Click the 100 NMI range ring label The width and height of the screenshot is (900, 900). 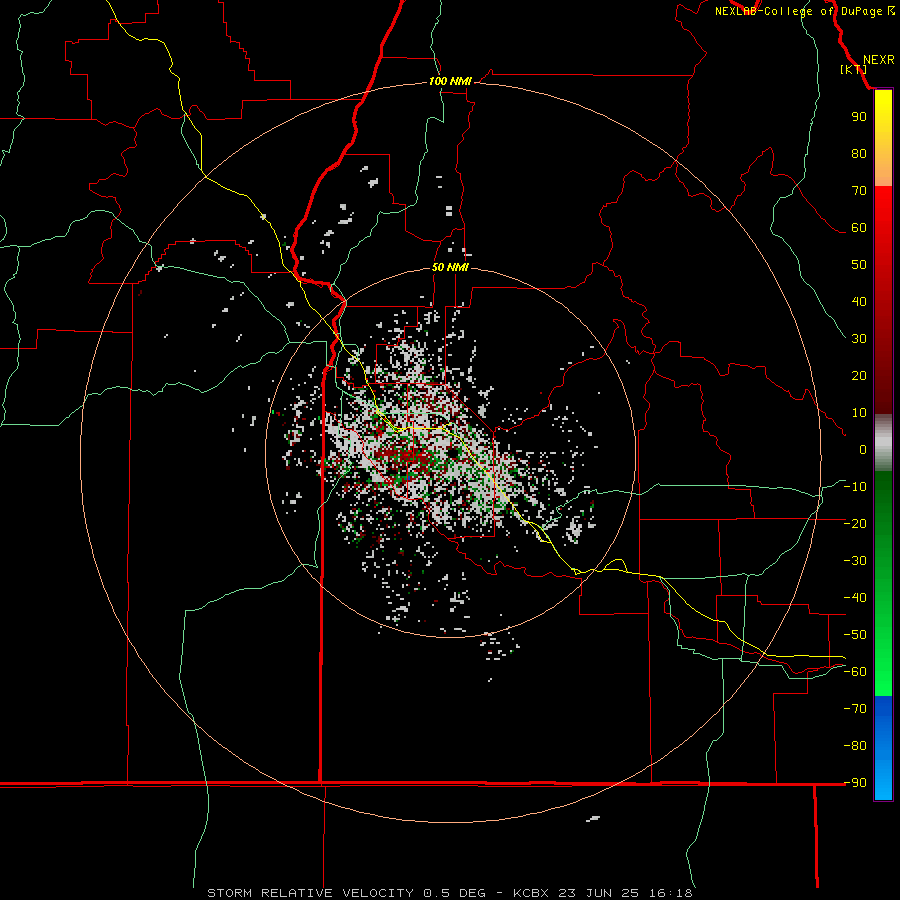click(450, 82)
